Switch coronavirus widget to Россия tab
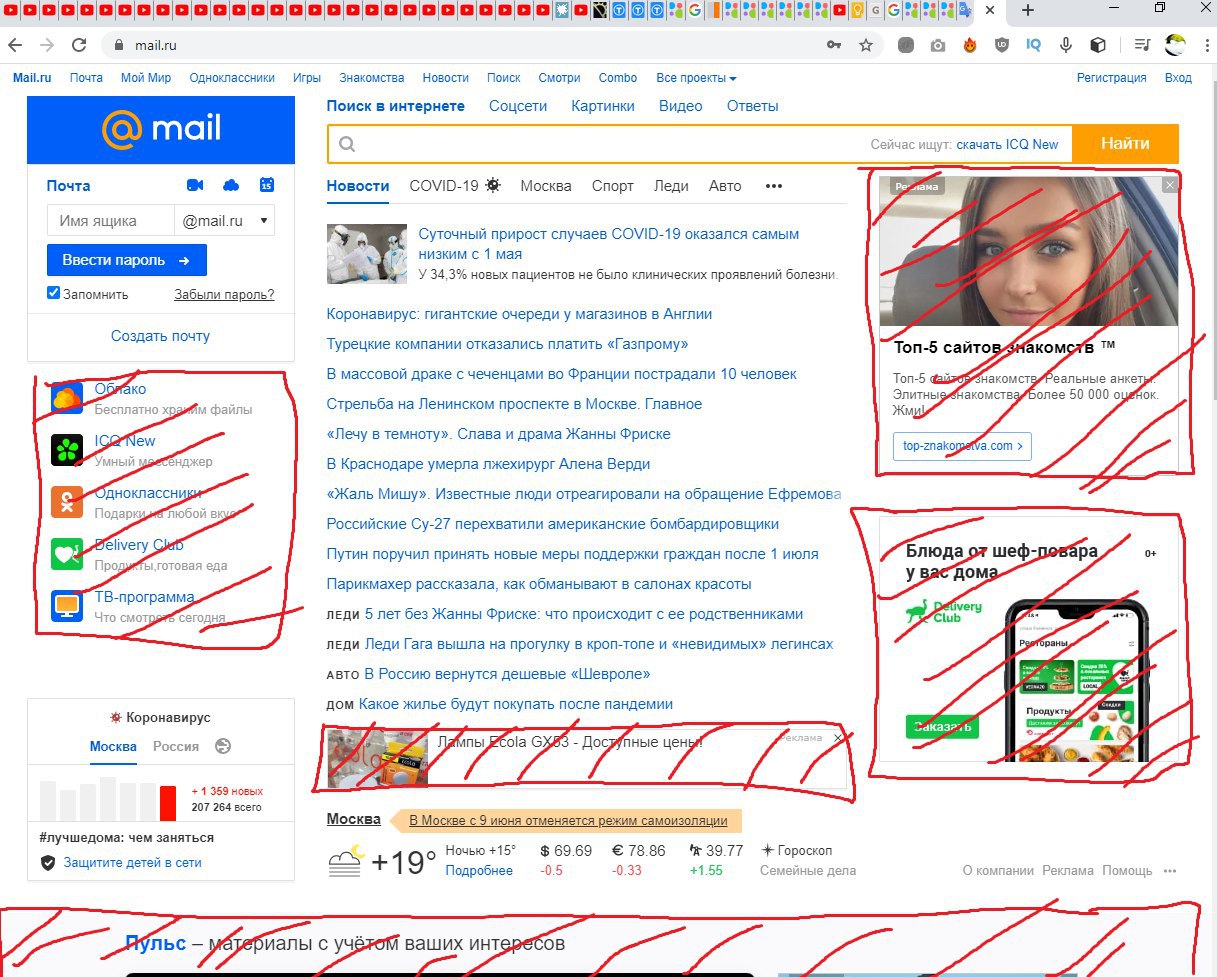The width and height of the screenshot is (1217, 977). 176,746
